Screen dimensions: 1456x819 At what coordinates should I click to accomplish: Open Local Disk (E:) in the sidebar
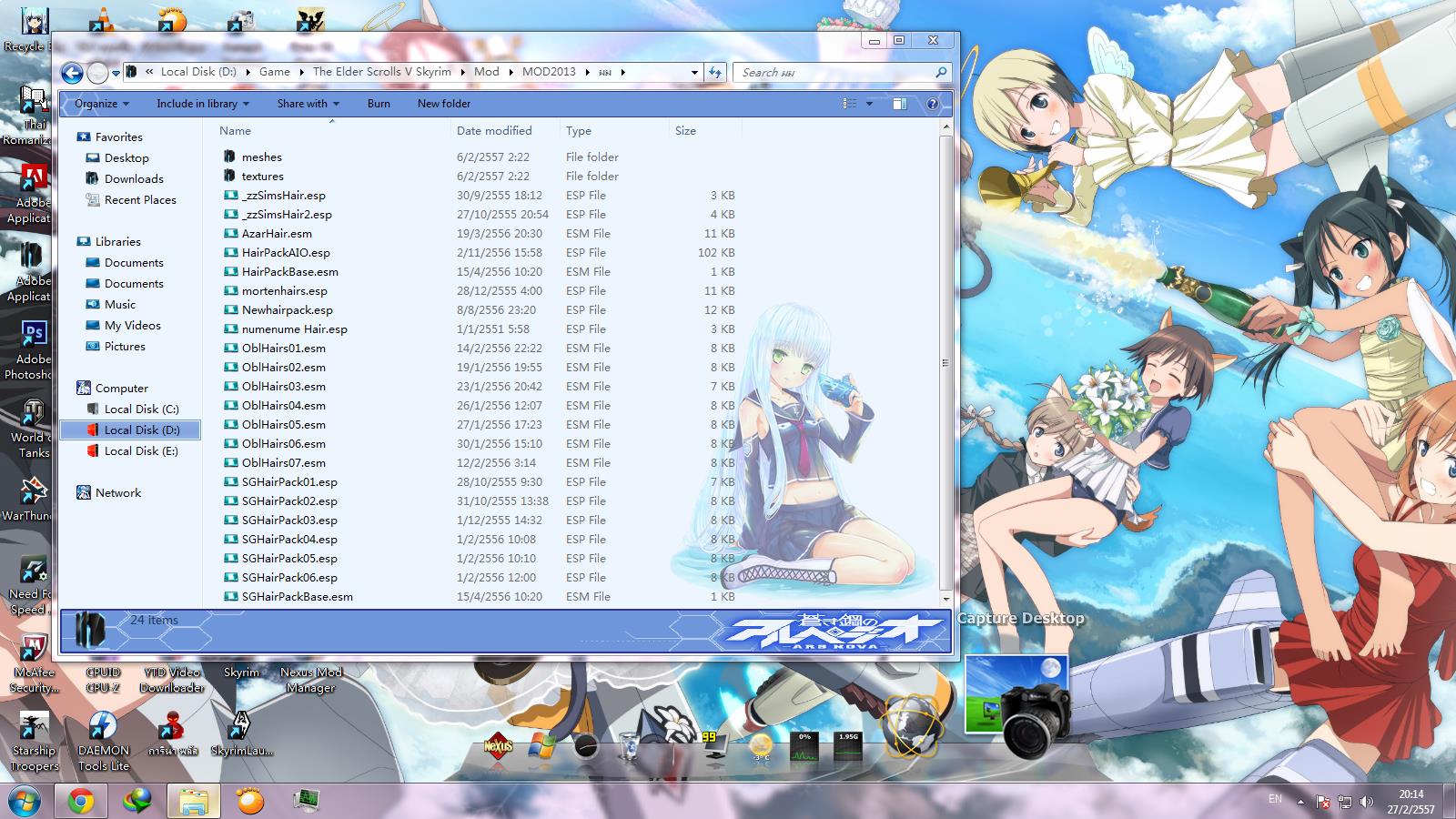click(x=141, y=451)
